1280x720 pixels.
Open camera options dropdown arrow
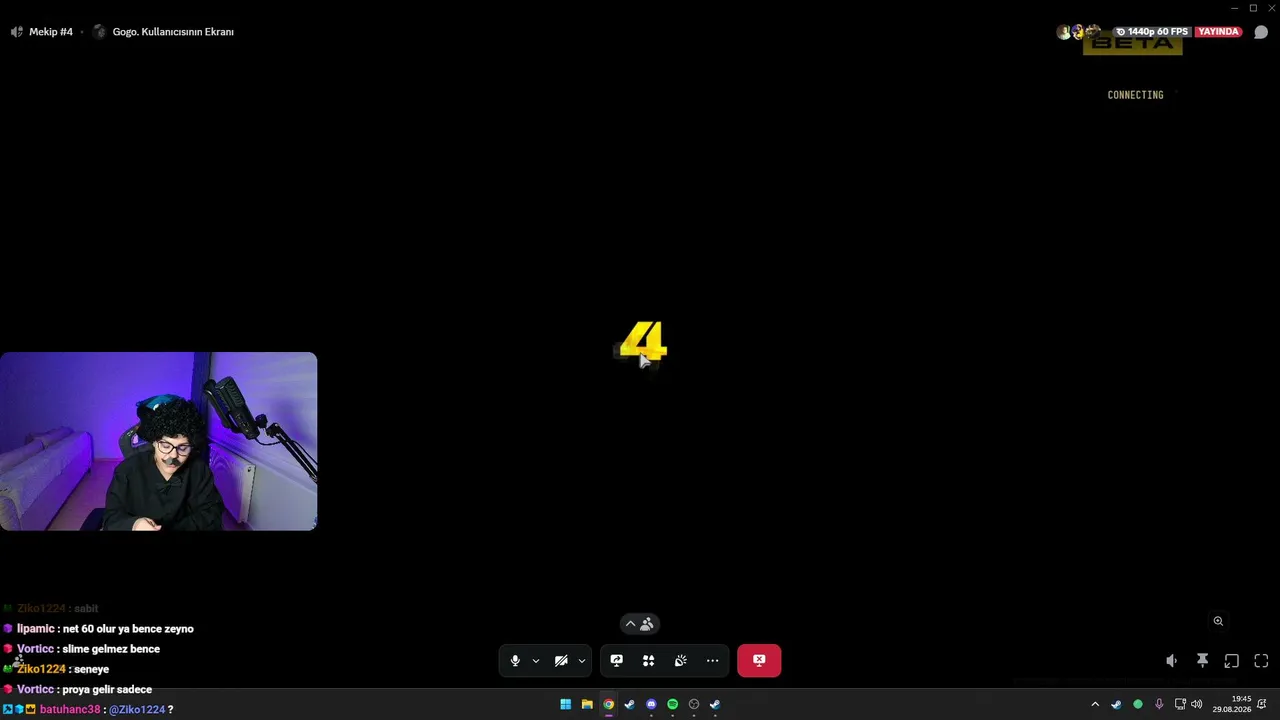pyautogui.click(x=582, y=661)
